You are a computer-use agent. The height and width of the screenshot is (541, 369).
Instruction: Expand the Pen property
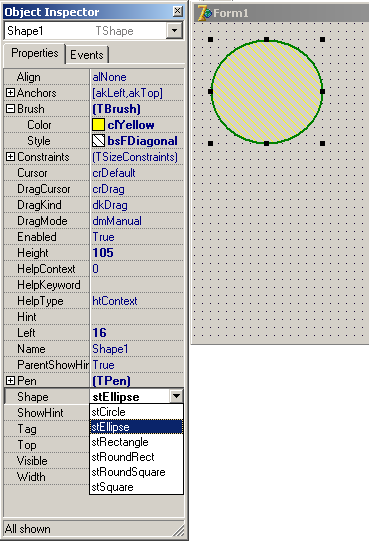(10, 381)
